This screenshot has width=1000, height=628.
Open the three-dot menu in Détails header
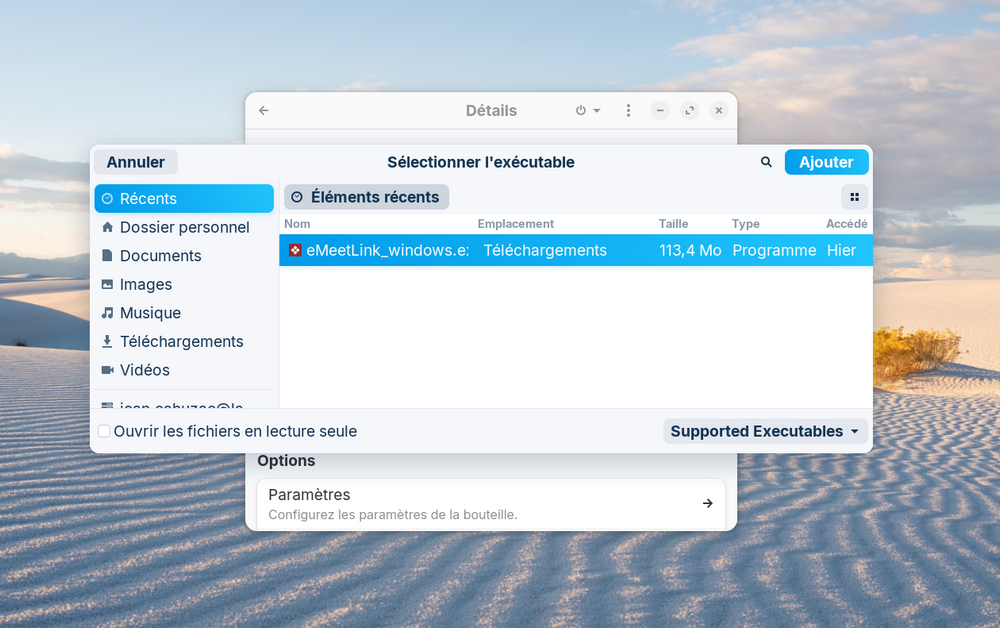coord(628,111)
